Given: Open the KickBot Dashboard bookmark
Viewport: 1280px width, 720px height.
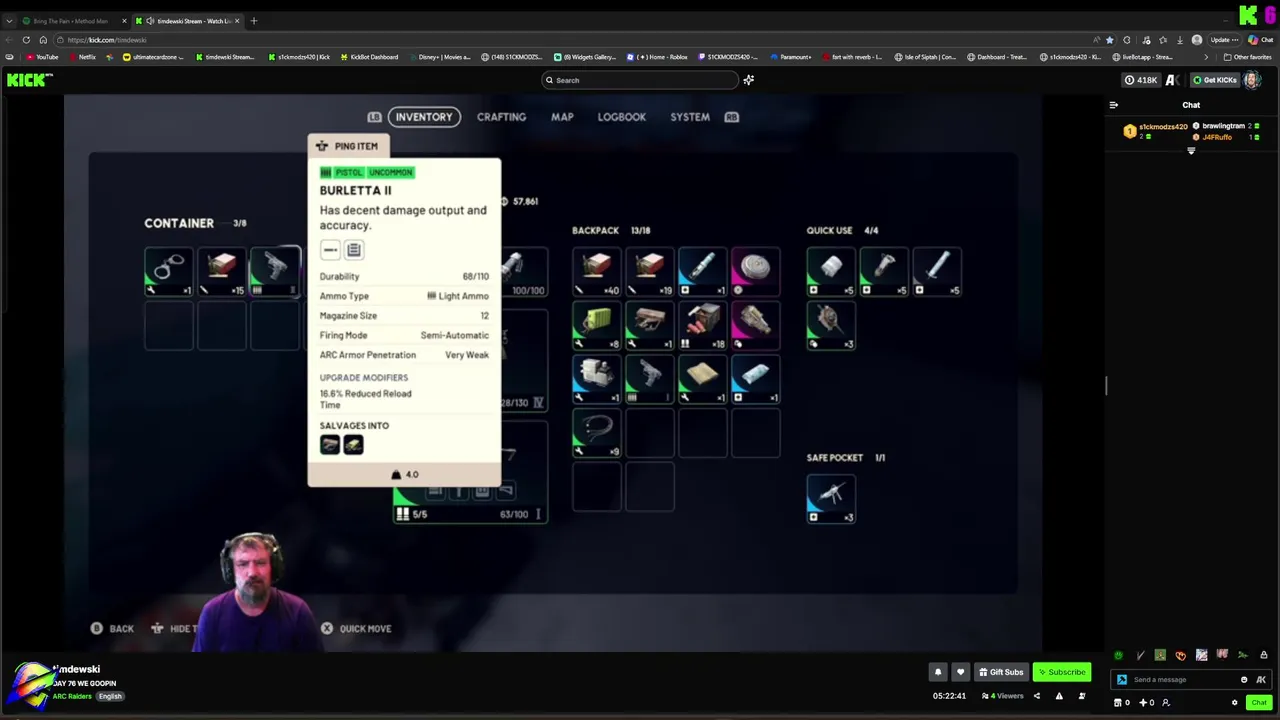Looking at the screenshot, I should click(369, 57).
